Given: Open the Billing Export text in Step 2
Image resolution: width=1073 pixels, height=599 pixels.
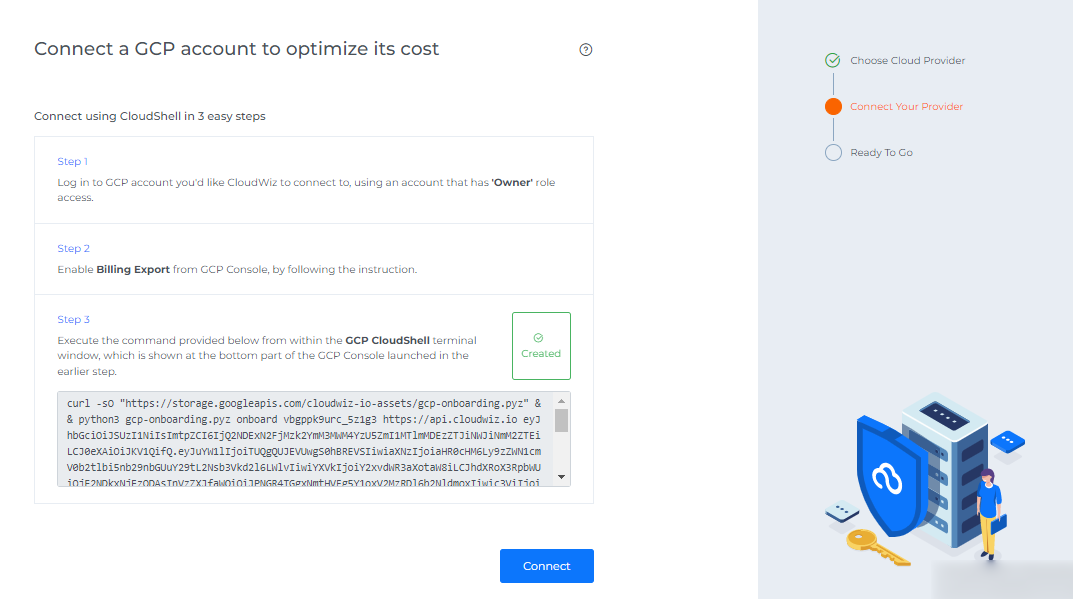Looking at the screenshot, I should [133, 269].
